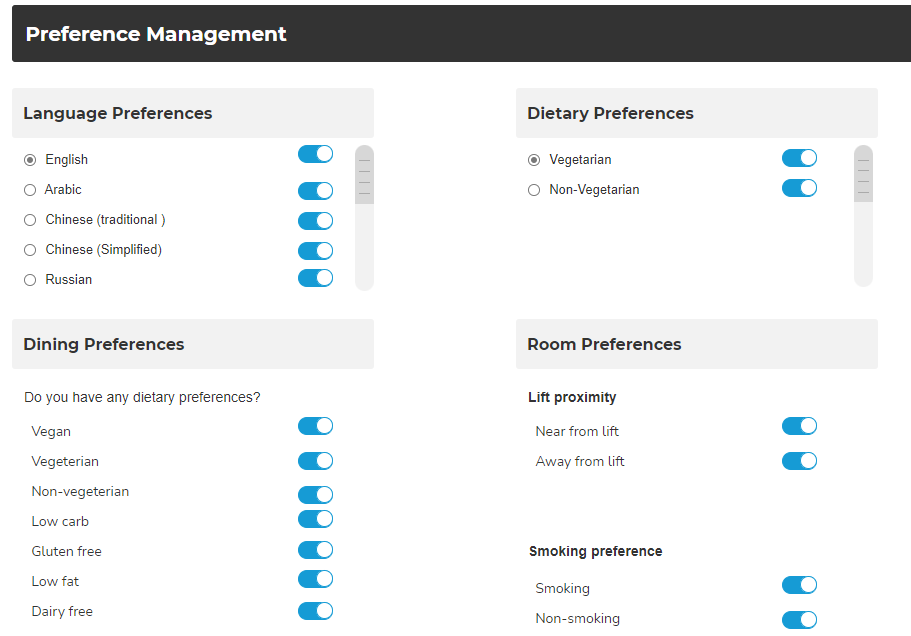Toggle the Low carb dining switch
Viewport: 911px width, 636px height.
tap(315, 519)
